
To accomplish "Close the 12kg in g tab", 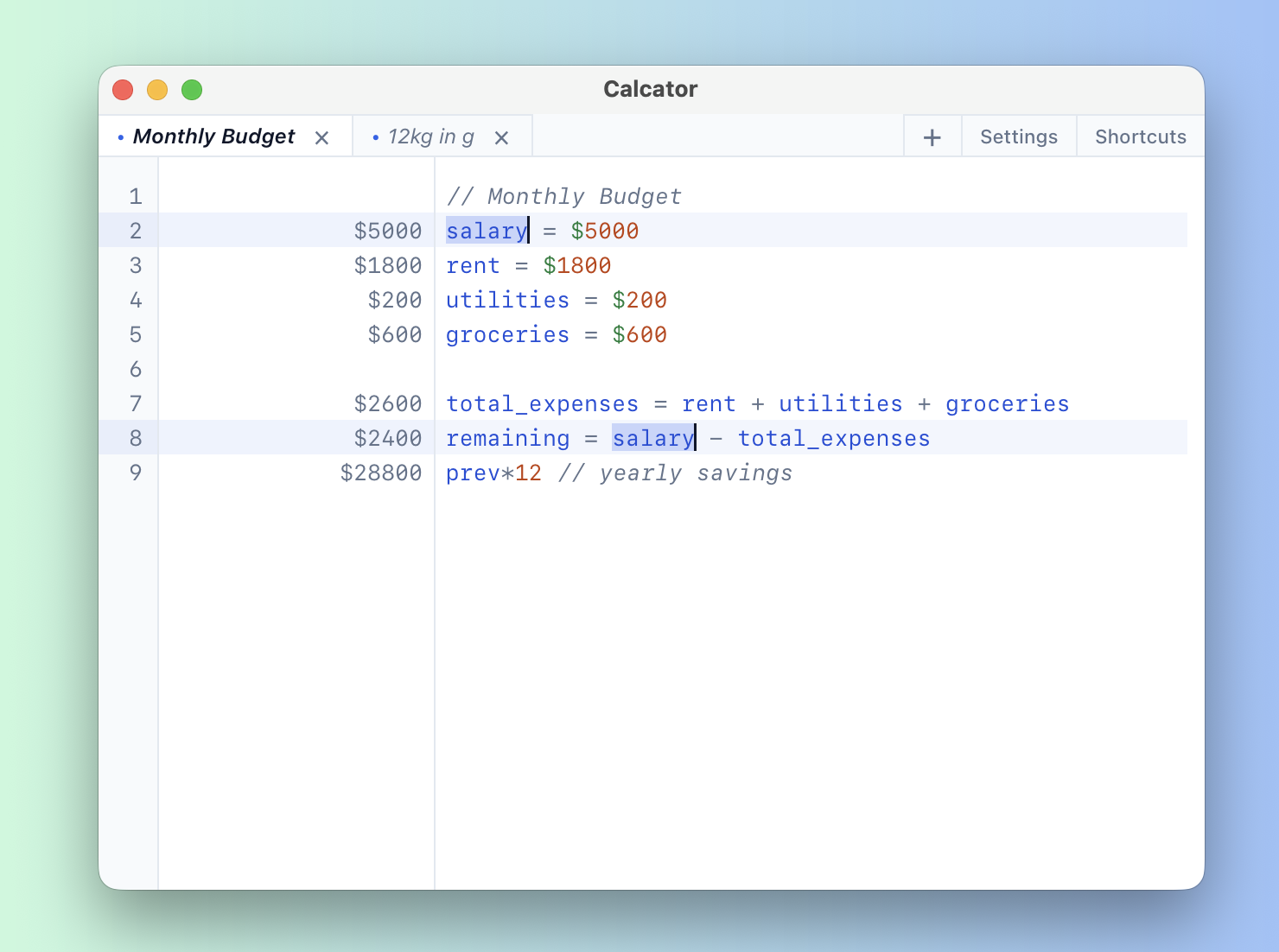I will (x=502, y=136).
